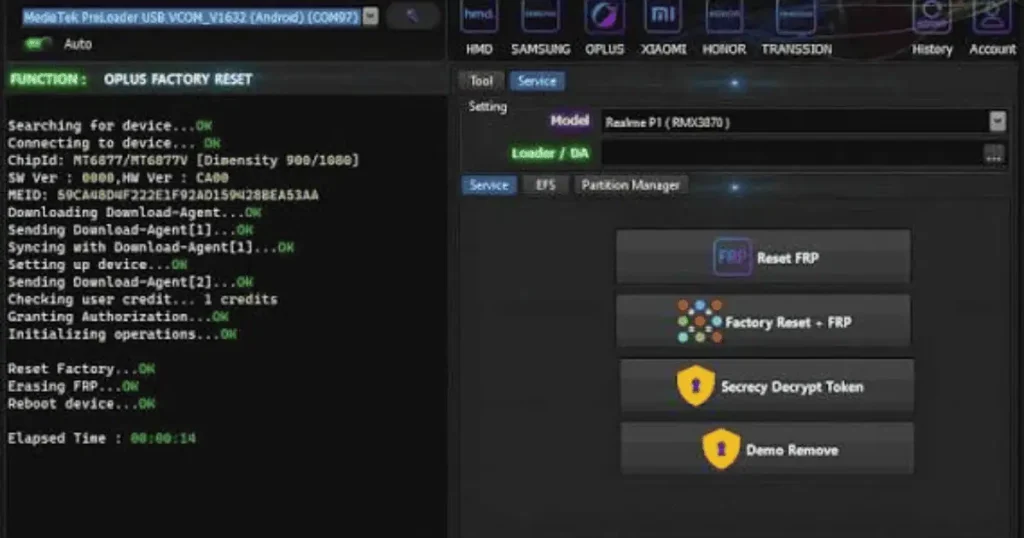The image size is (1024, 538).
Task: Open the Partition Manager tab
Action: [630, 185]
